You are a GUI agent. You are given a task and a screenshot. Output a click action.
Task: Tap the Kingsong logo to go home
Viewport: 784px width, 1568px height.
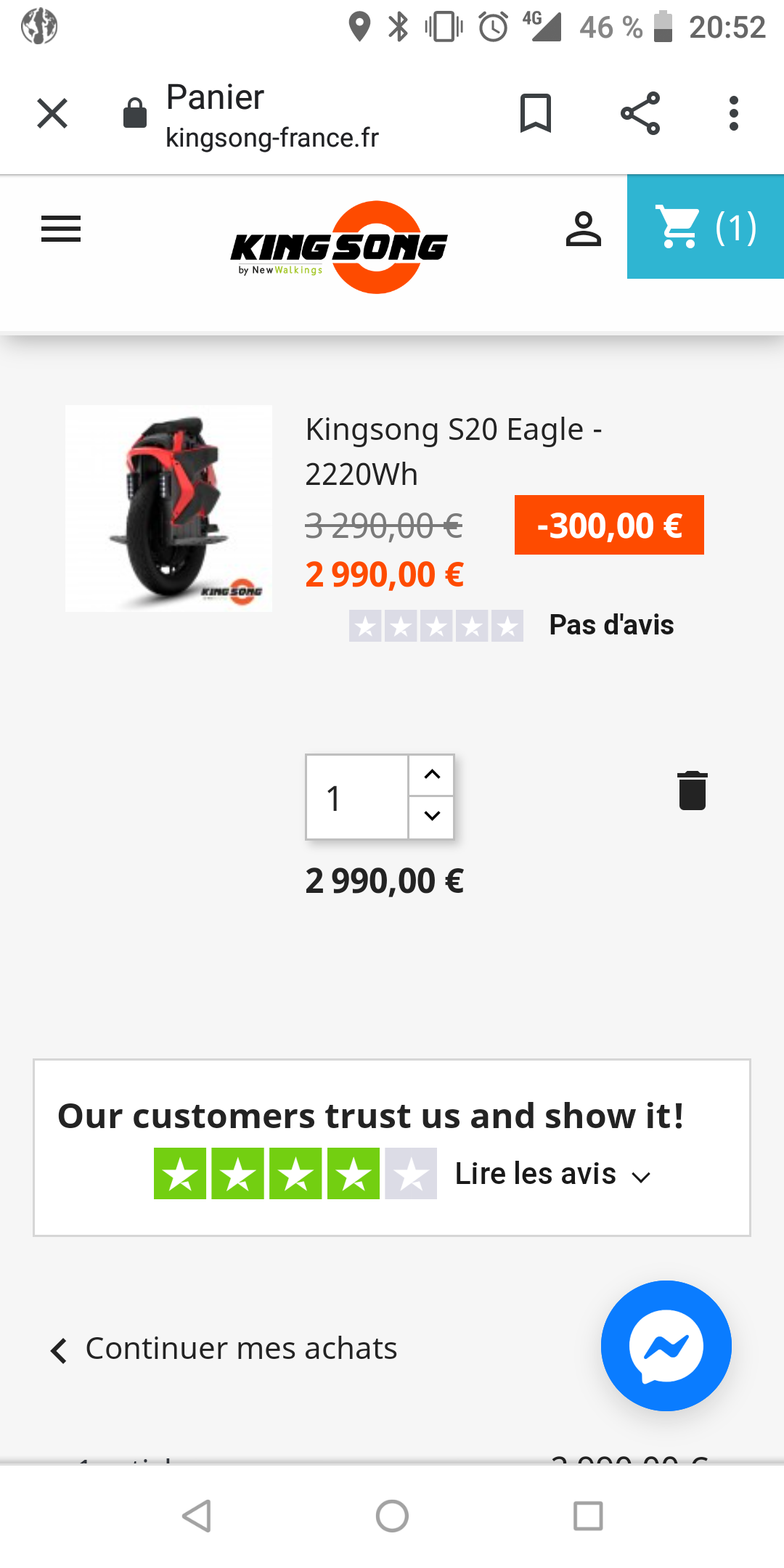point(339,248)
